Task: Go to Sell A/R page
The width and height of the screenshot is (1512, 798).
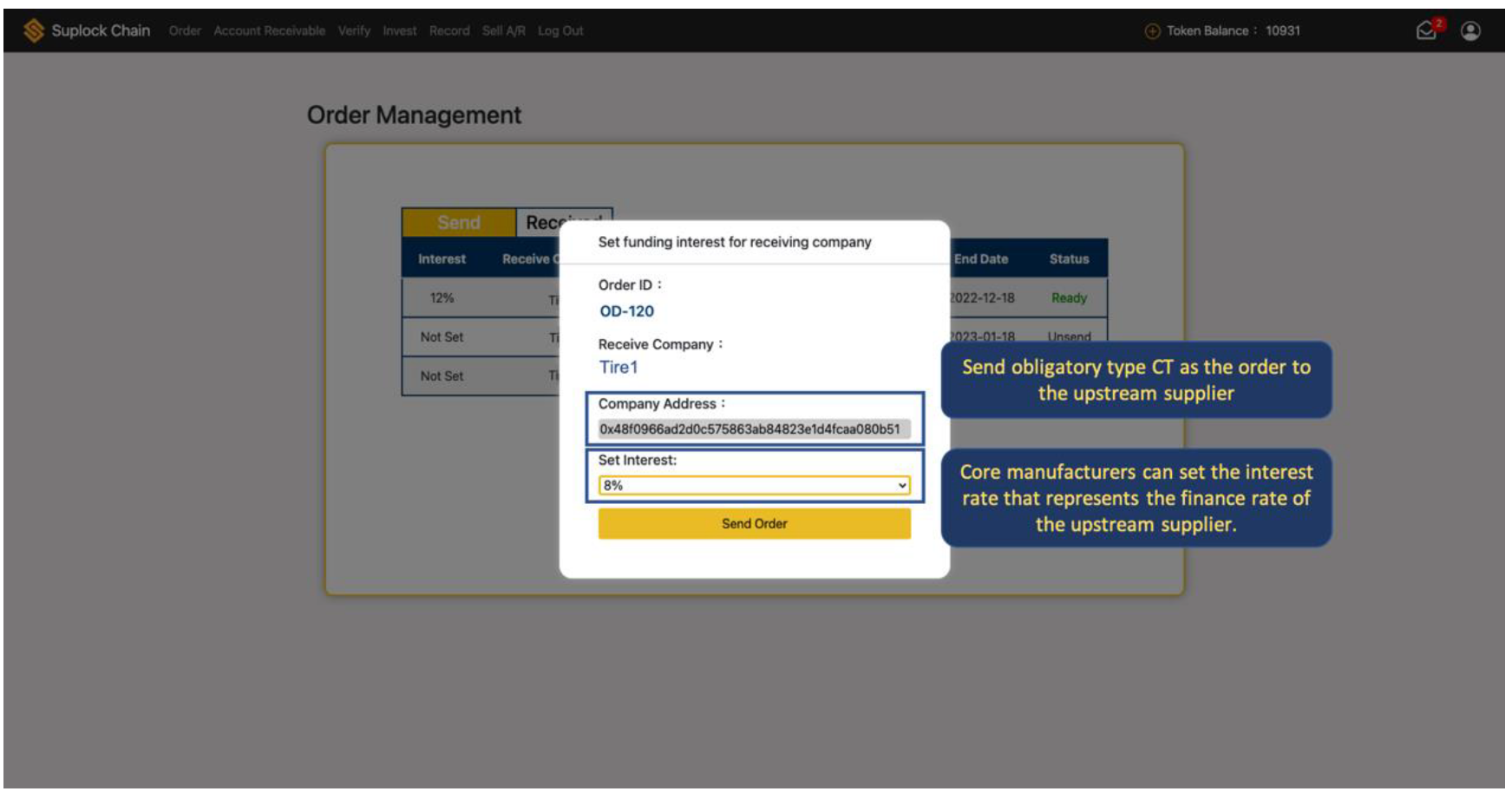Action: [x=503, y=31]
